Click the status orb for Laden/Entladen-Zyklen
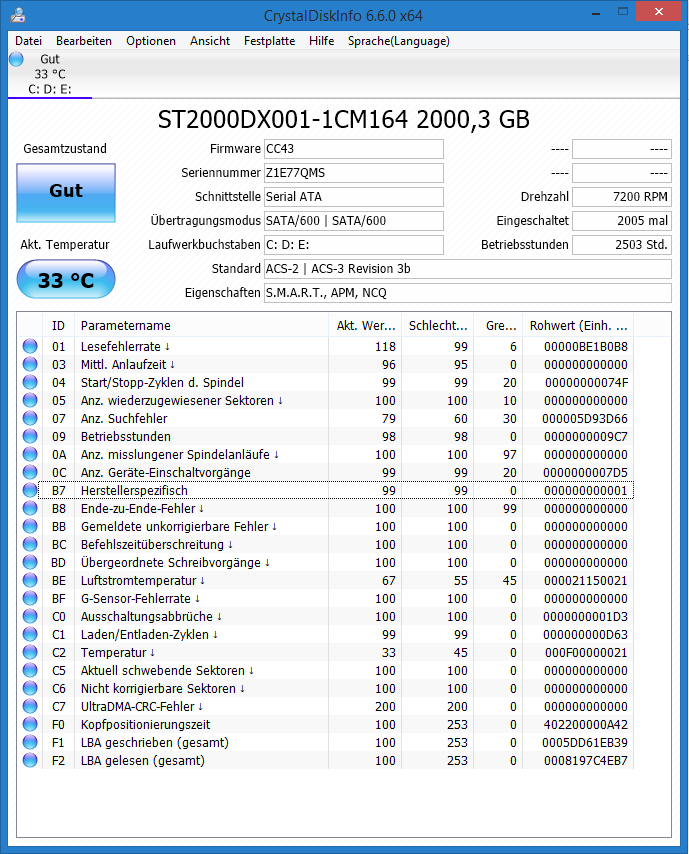 (30, 634)
